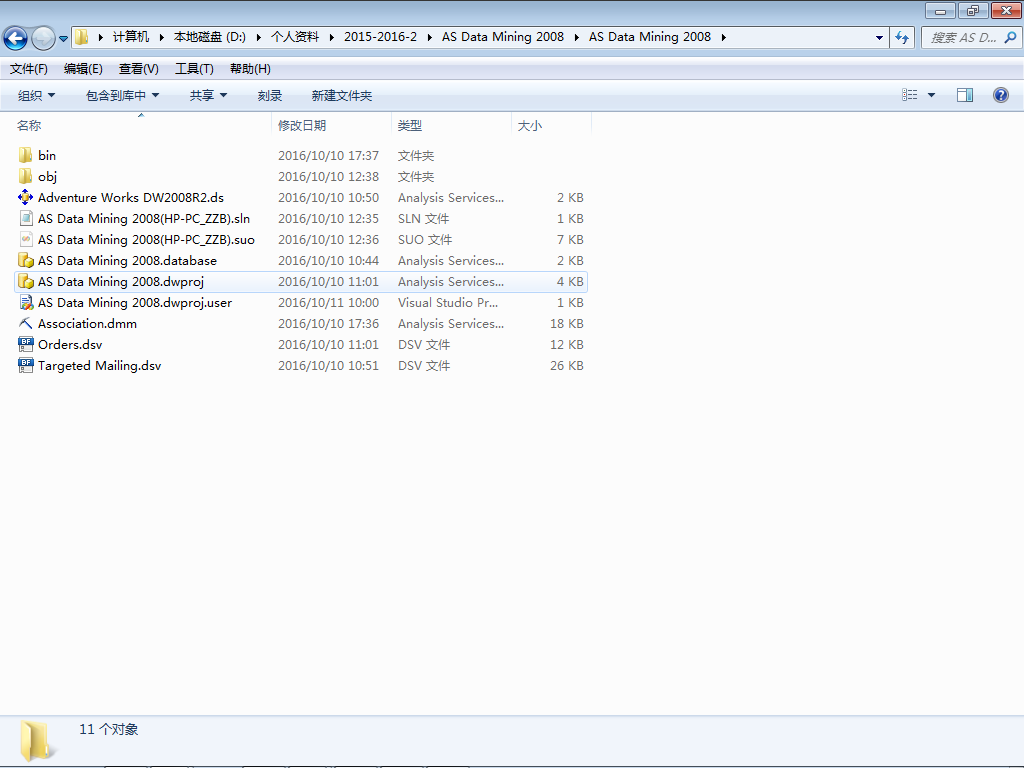The image size is (1024, 768).
Task: Open the 组织 dropdown
Action: tap(37, 95)
